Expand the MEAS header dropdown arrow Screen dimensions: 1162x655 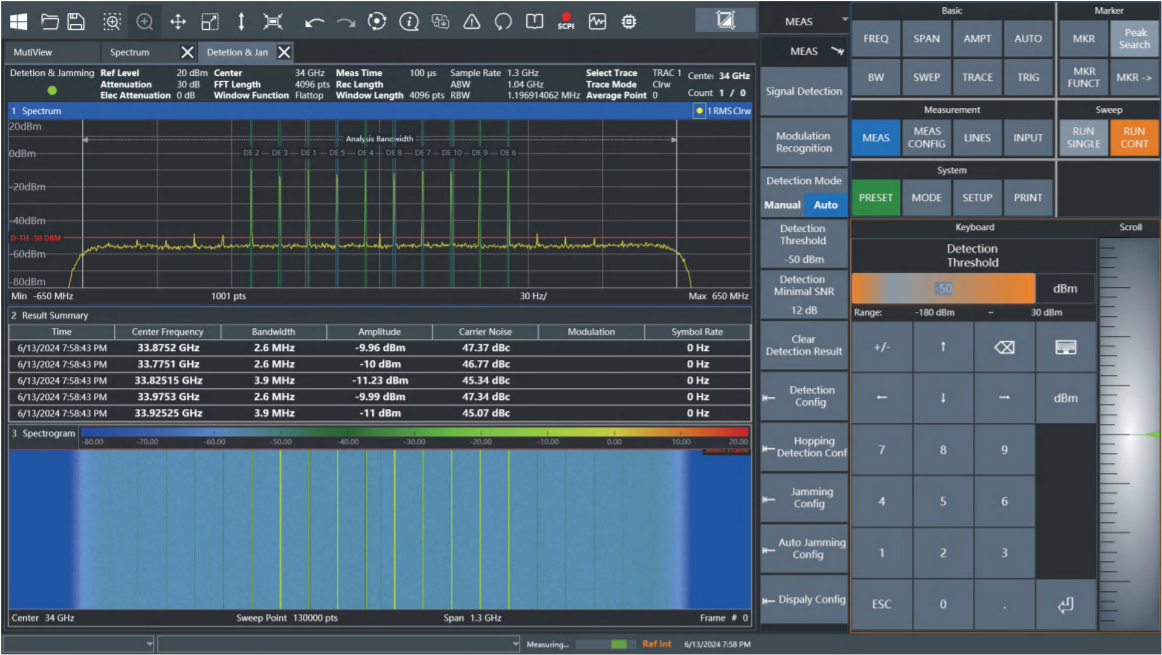[x=843, y=19]
